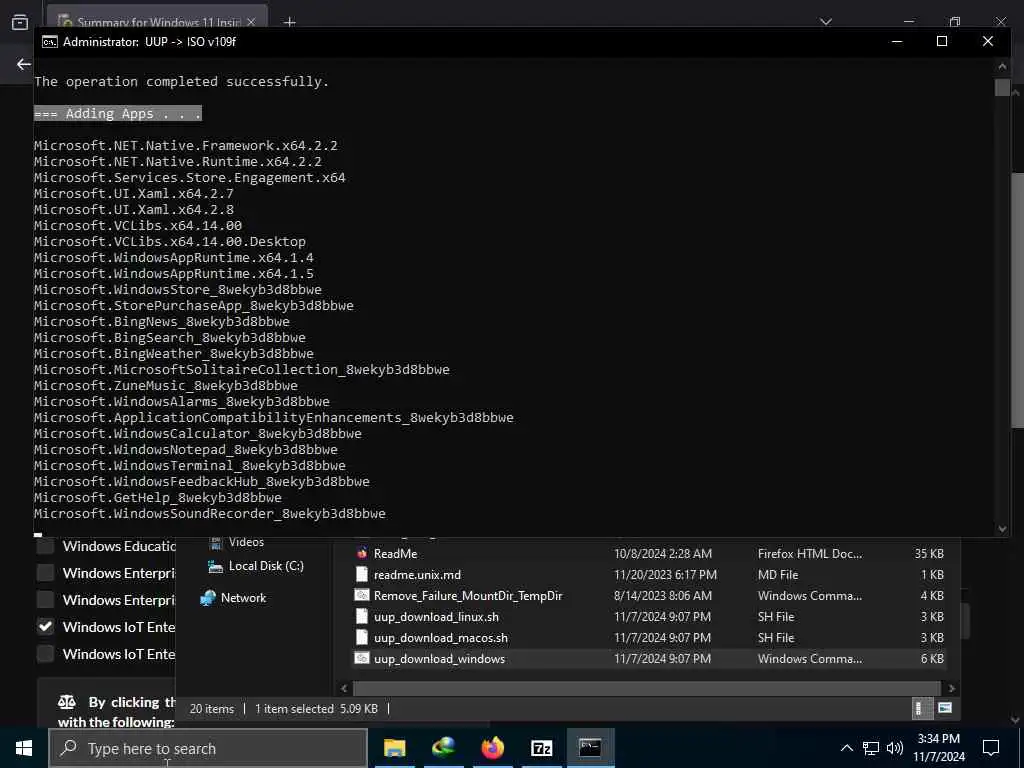
Task: Click the 1 item selected status text
Action: click(x=295, y=709)
